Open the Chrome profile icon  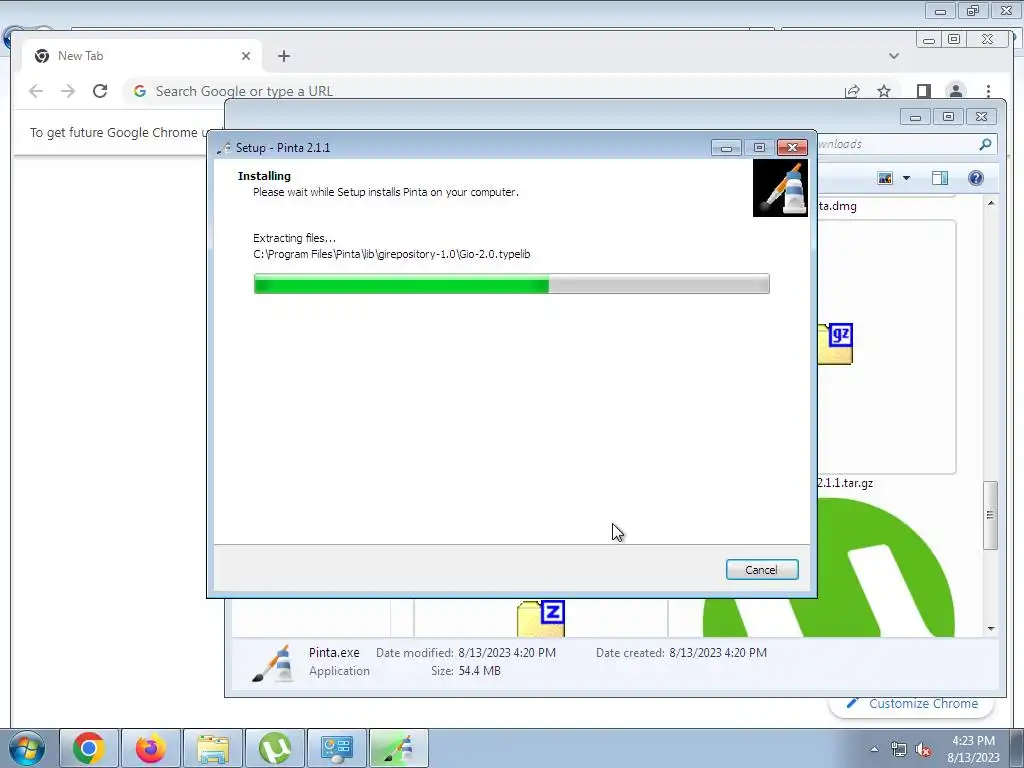tap(955, 91)
